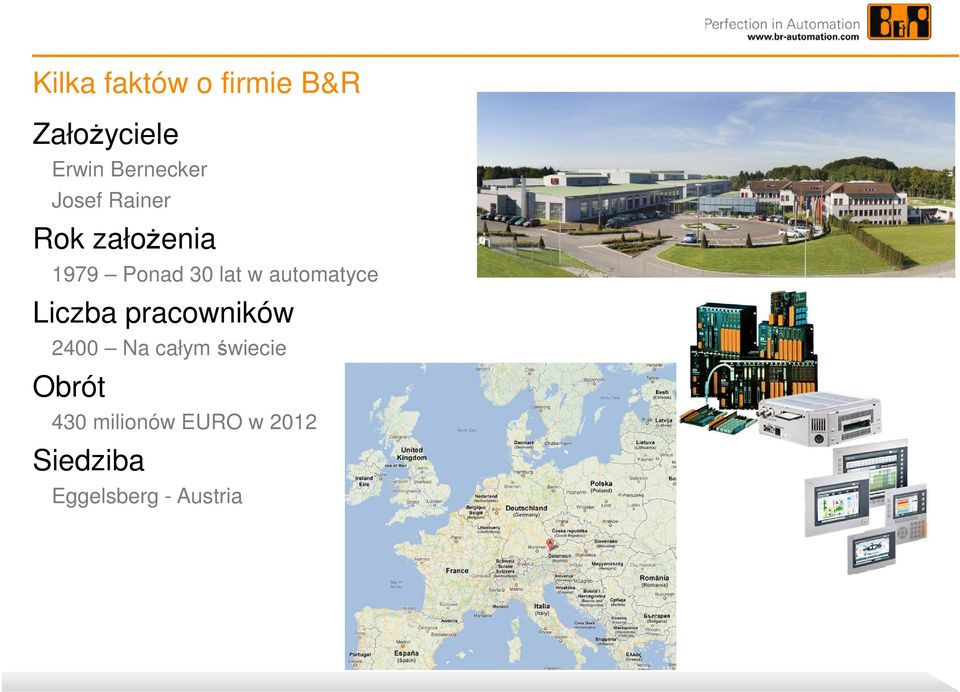Select '2400 – Na całym świecie' line

click(169, 348)
